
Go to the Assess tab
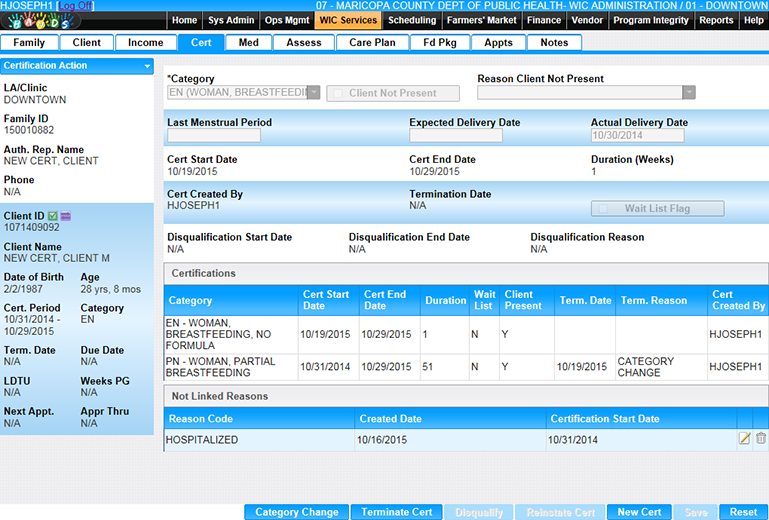(304, 43)
